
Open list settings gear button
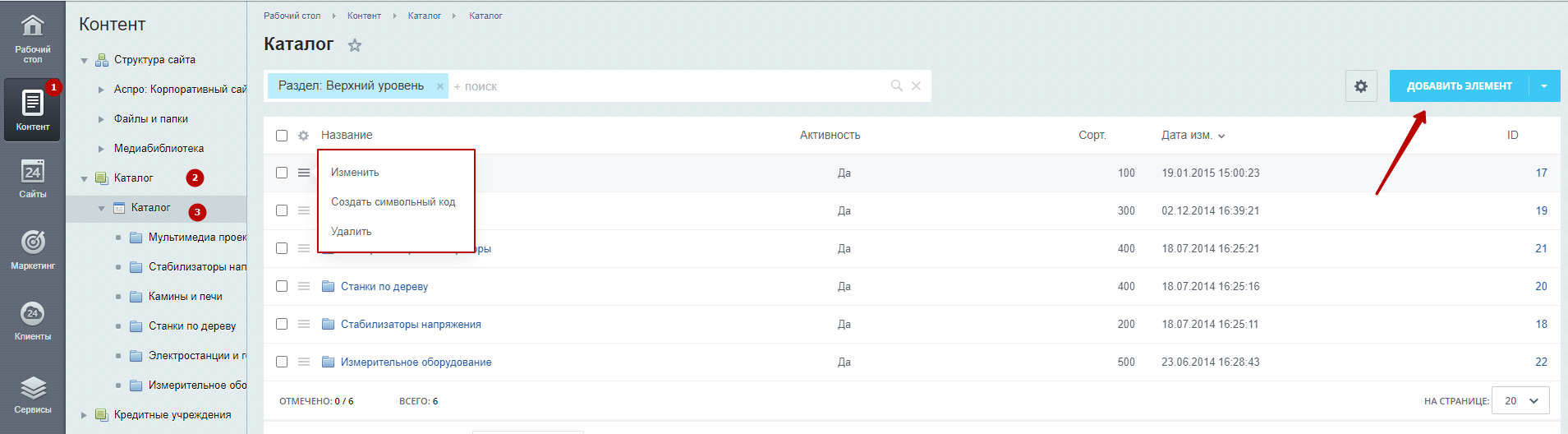[x=1361, y=86]
